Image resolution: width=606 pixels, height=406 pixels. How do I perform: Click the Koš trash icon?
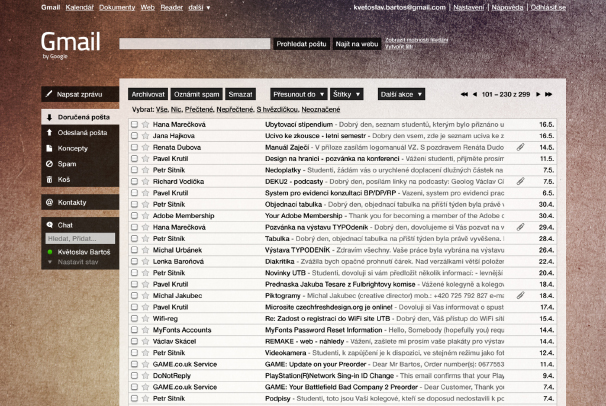(x=50, y=178)
